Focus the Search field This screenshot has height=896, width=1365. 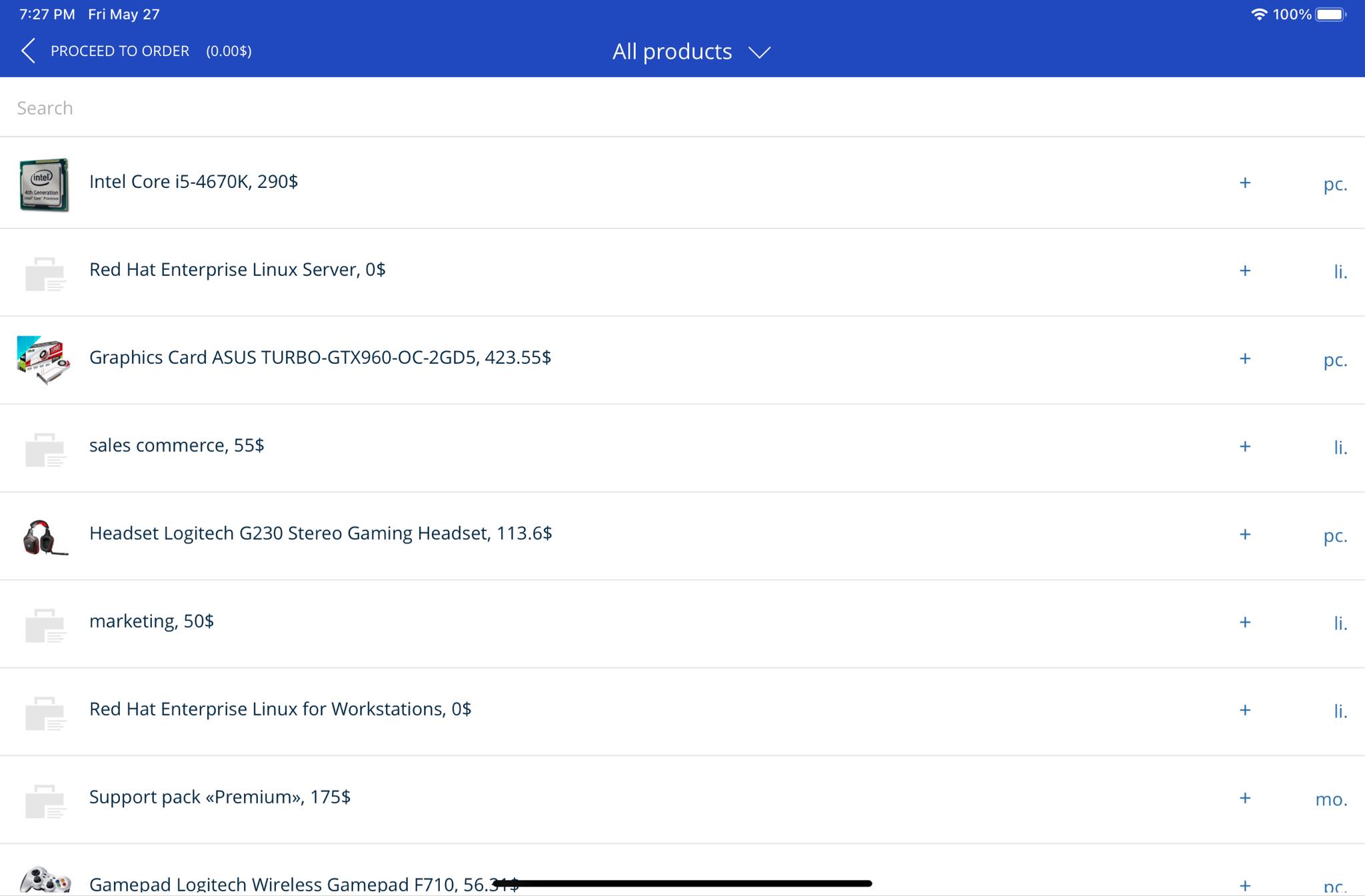click(682, 108)
